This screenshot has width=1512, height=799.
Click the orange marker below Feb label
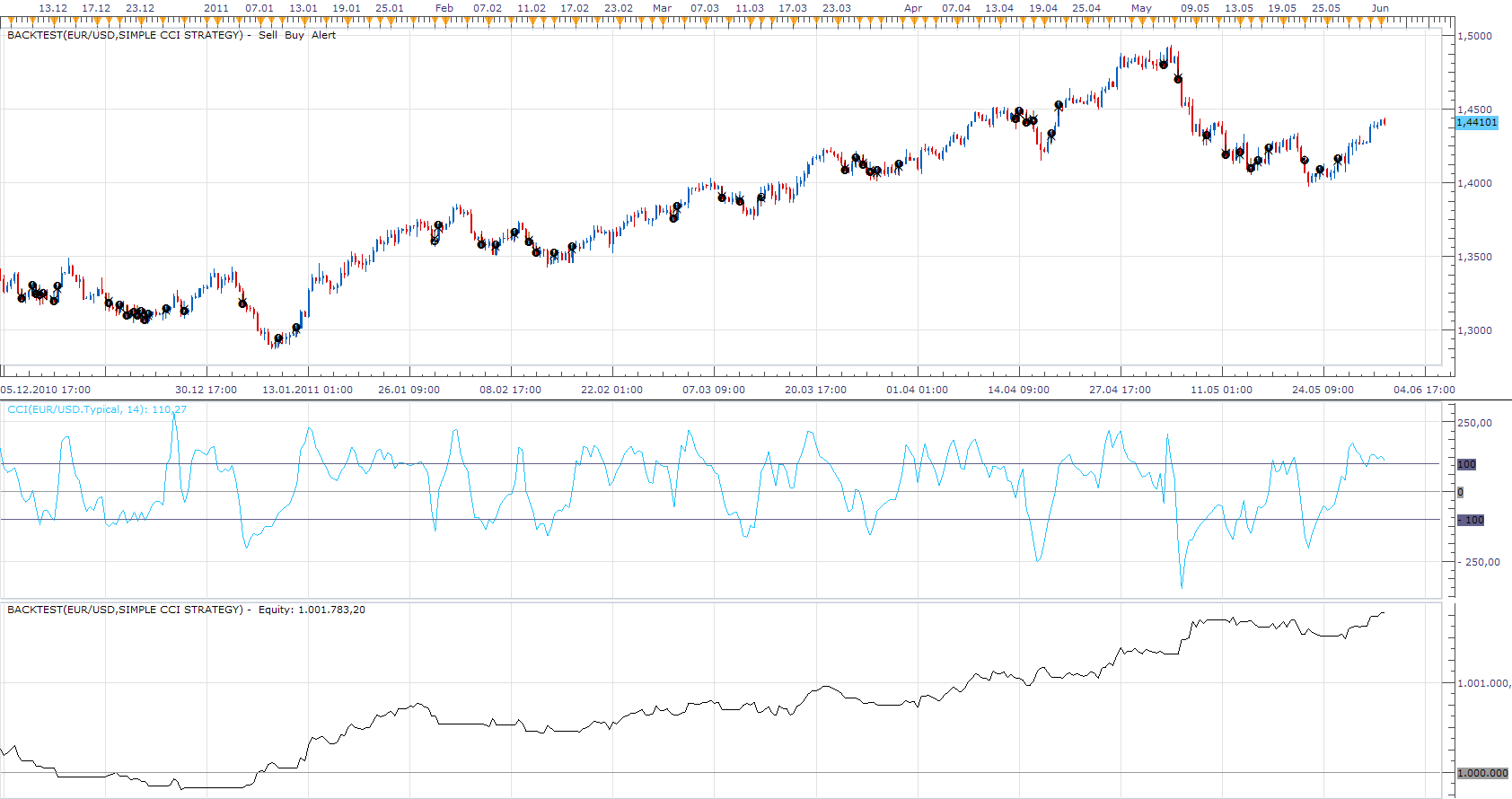coord(444,19)
